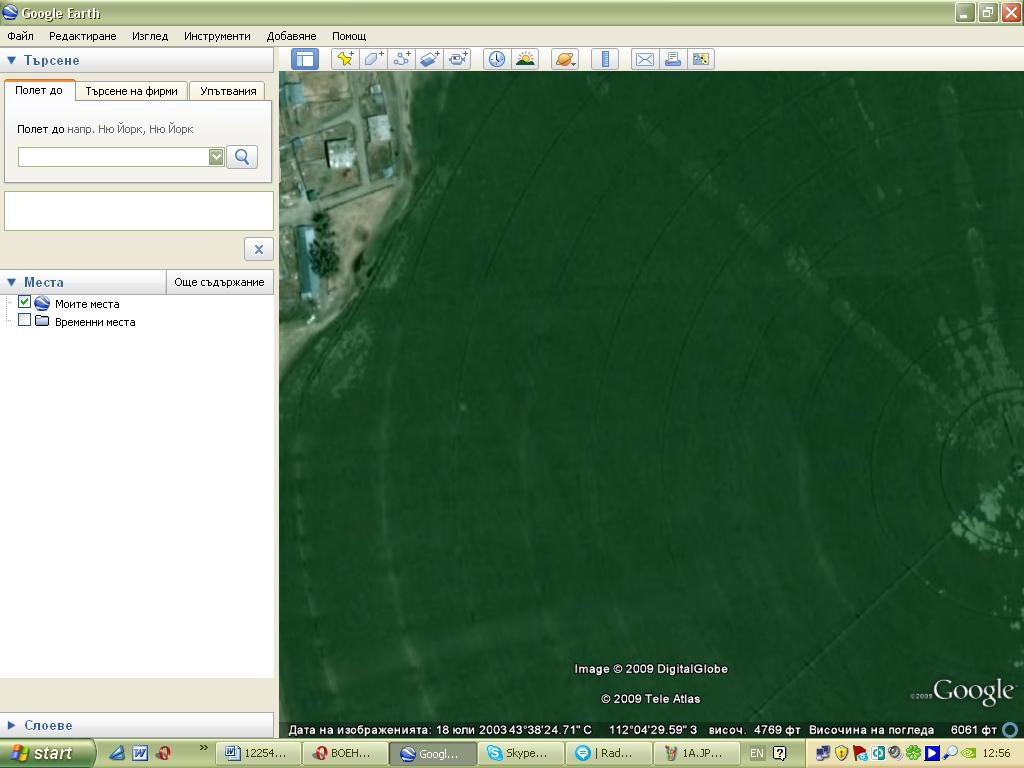
Task: Open the ruler measurement tool
Action: pos(605,59)
